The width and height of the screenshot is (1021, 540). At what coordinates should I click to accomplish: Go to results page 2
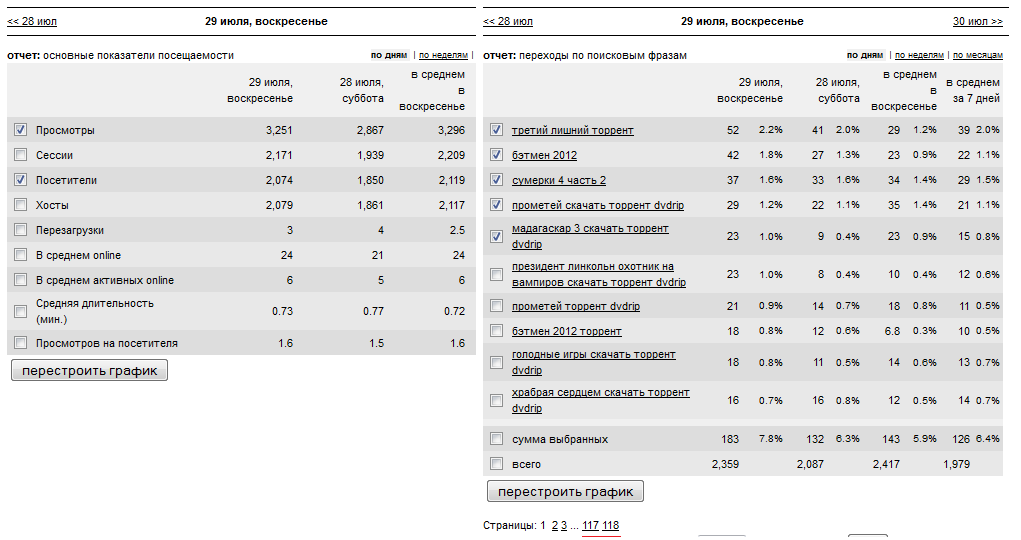(x=555, y=526)
